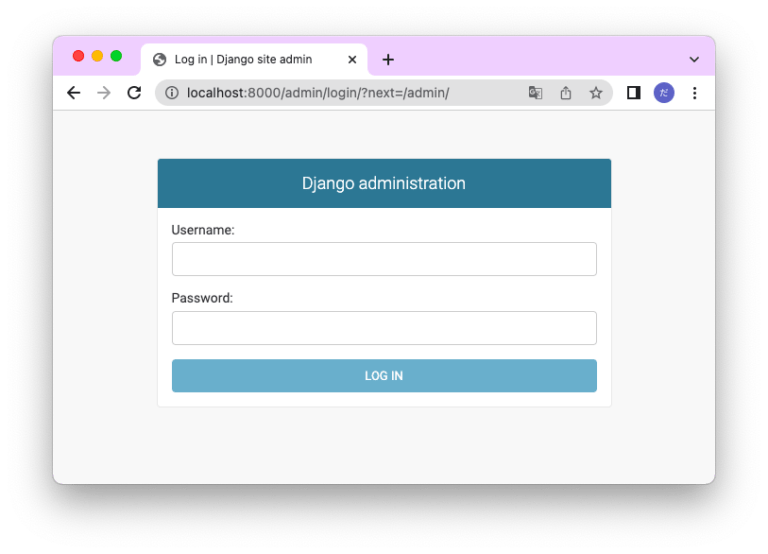This screenshot has height=554, width=768.
Task: Open Chrome's three-dot menu
Action: (x=694, y=93)
